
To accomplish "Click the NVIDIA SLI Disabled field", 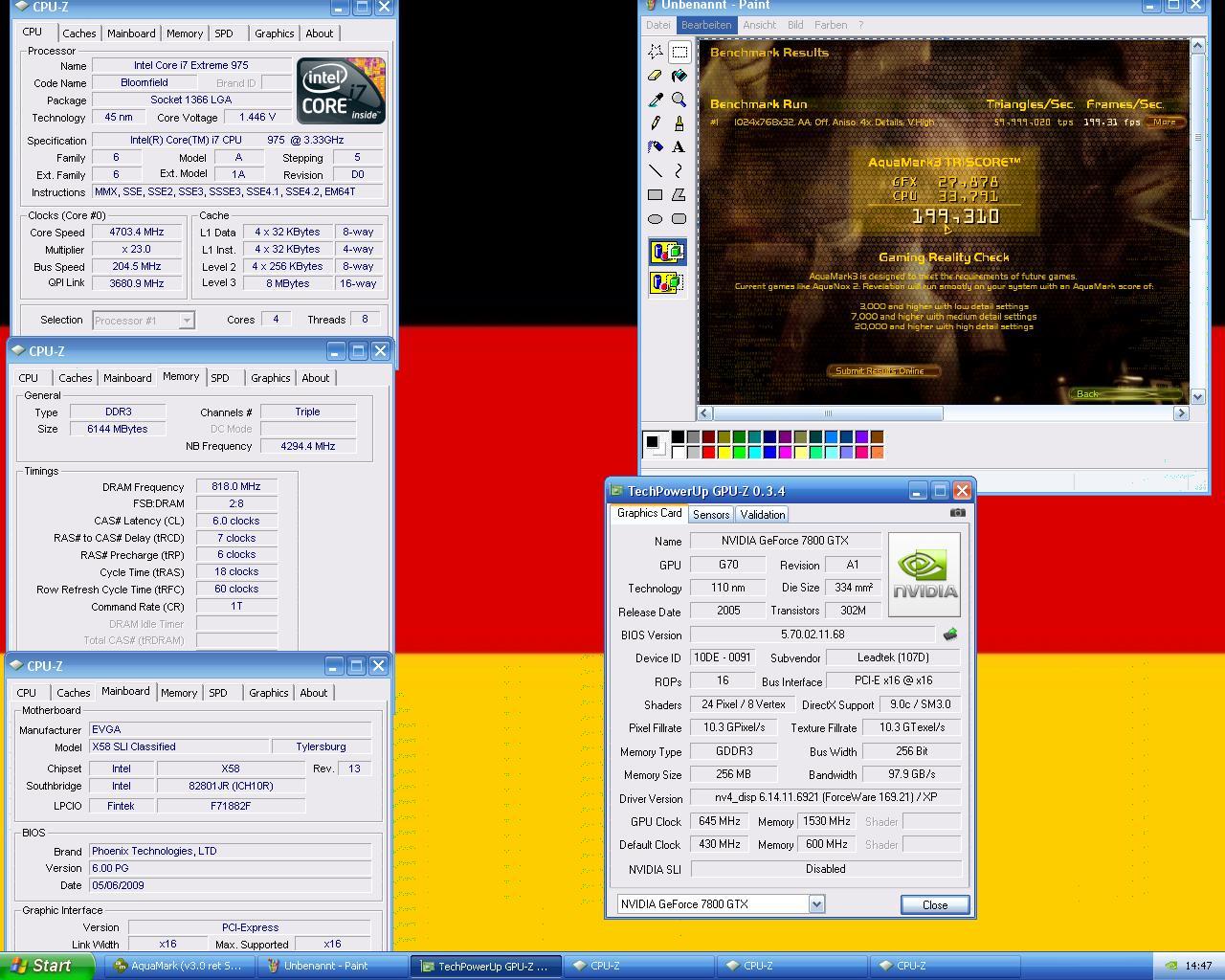I will pyautogui.click(x=826, y=869).
